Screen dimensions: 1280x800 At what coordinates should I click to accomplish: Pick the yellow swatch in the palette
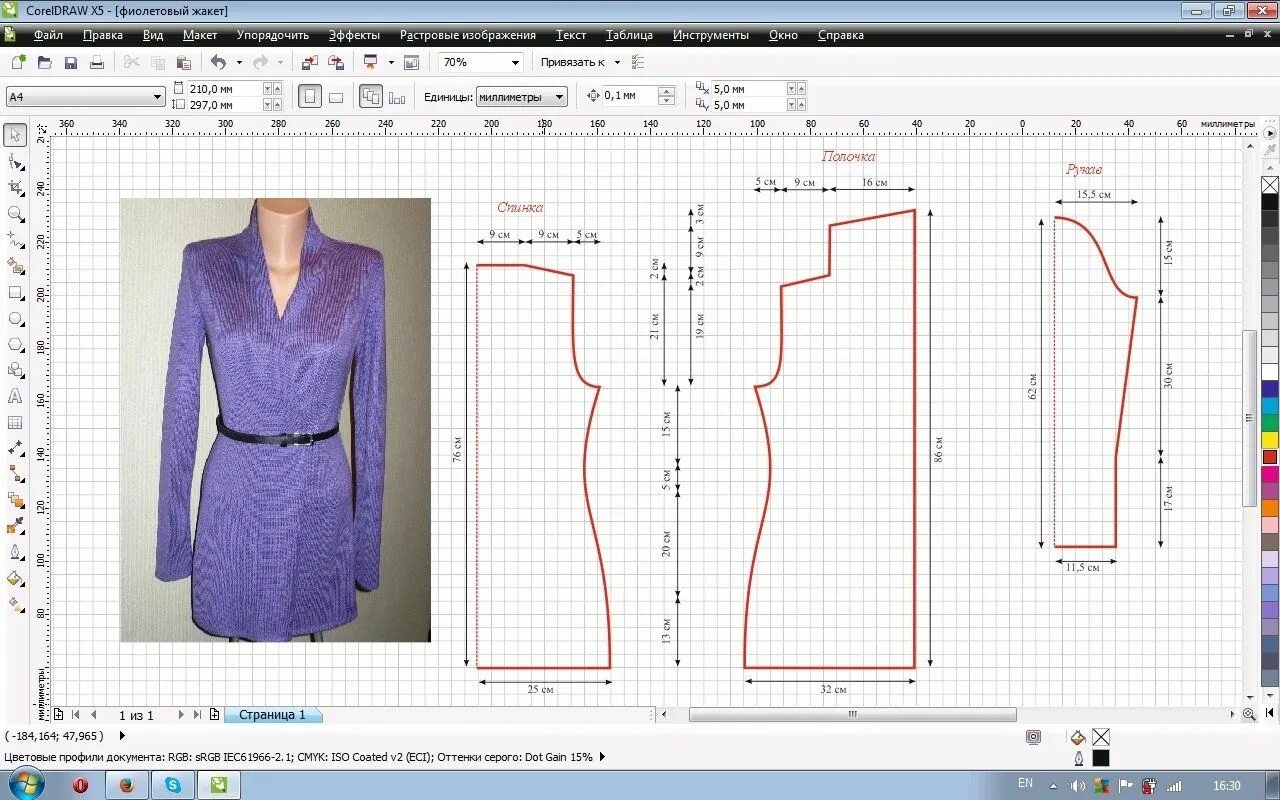[x=1270, y=440]
